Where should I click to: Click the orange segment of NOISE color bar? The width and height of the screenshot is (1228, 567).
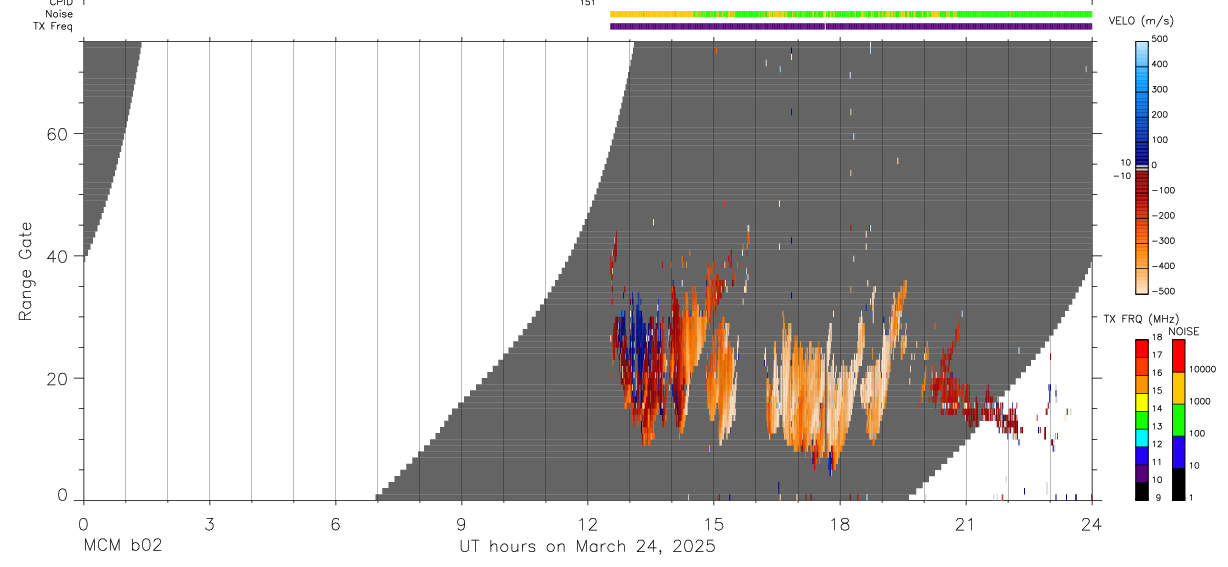(1178, 387)
